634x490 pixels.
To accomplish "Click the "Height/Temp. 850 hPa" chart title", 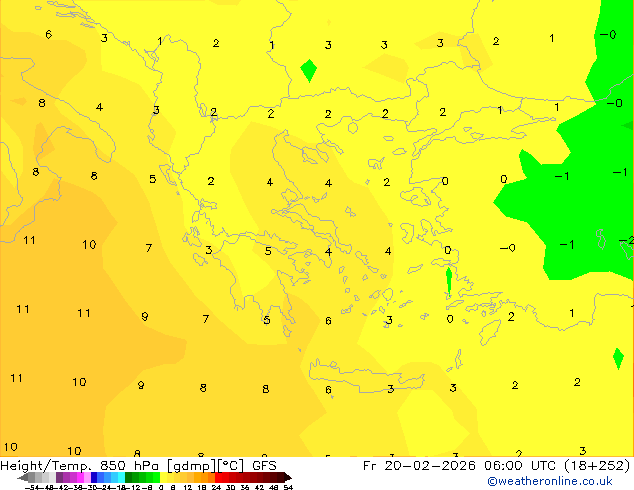I will [x=80, y=466].
